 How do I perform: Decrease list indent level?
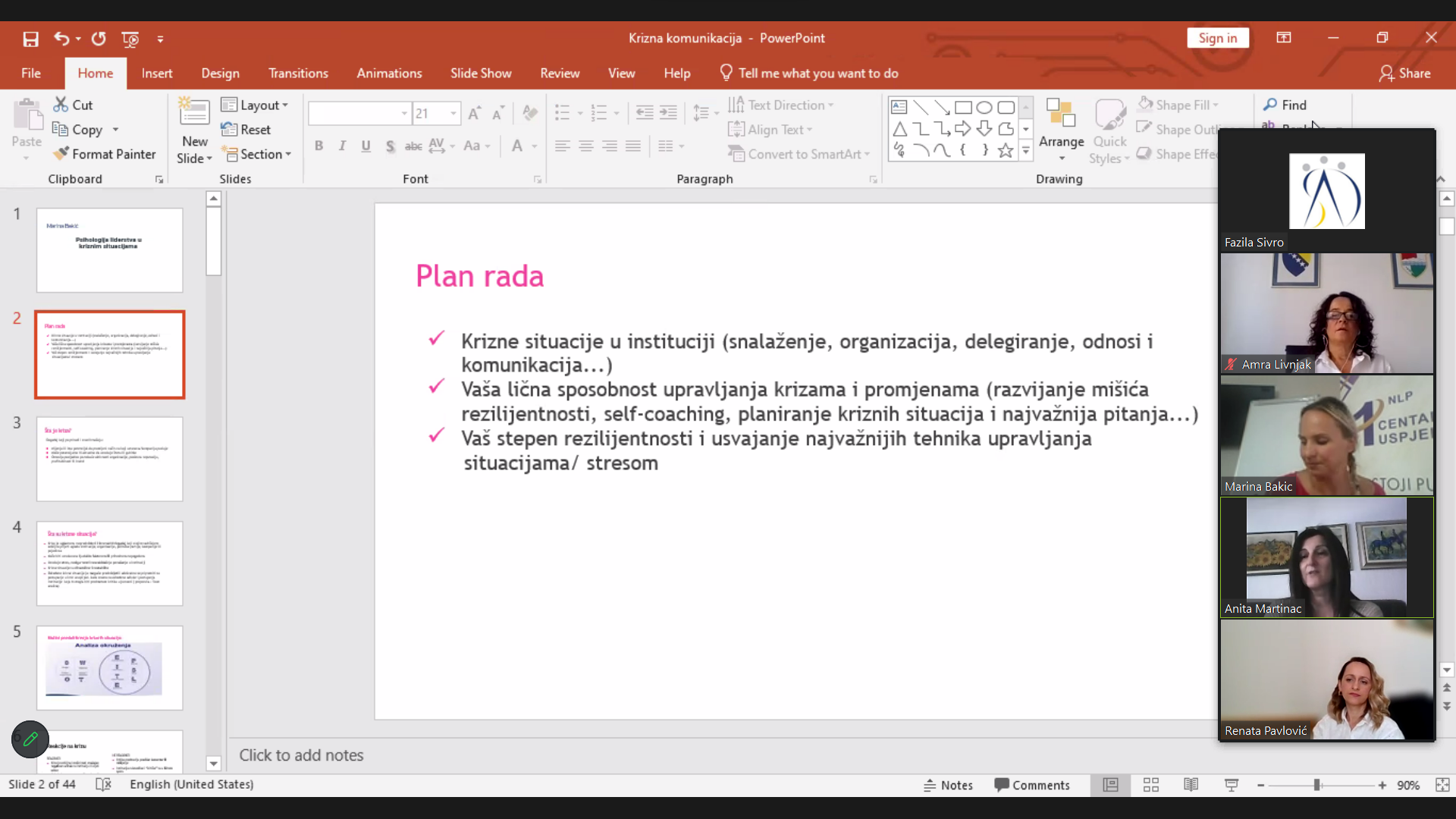pos(645,113)
